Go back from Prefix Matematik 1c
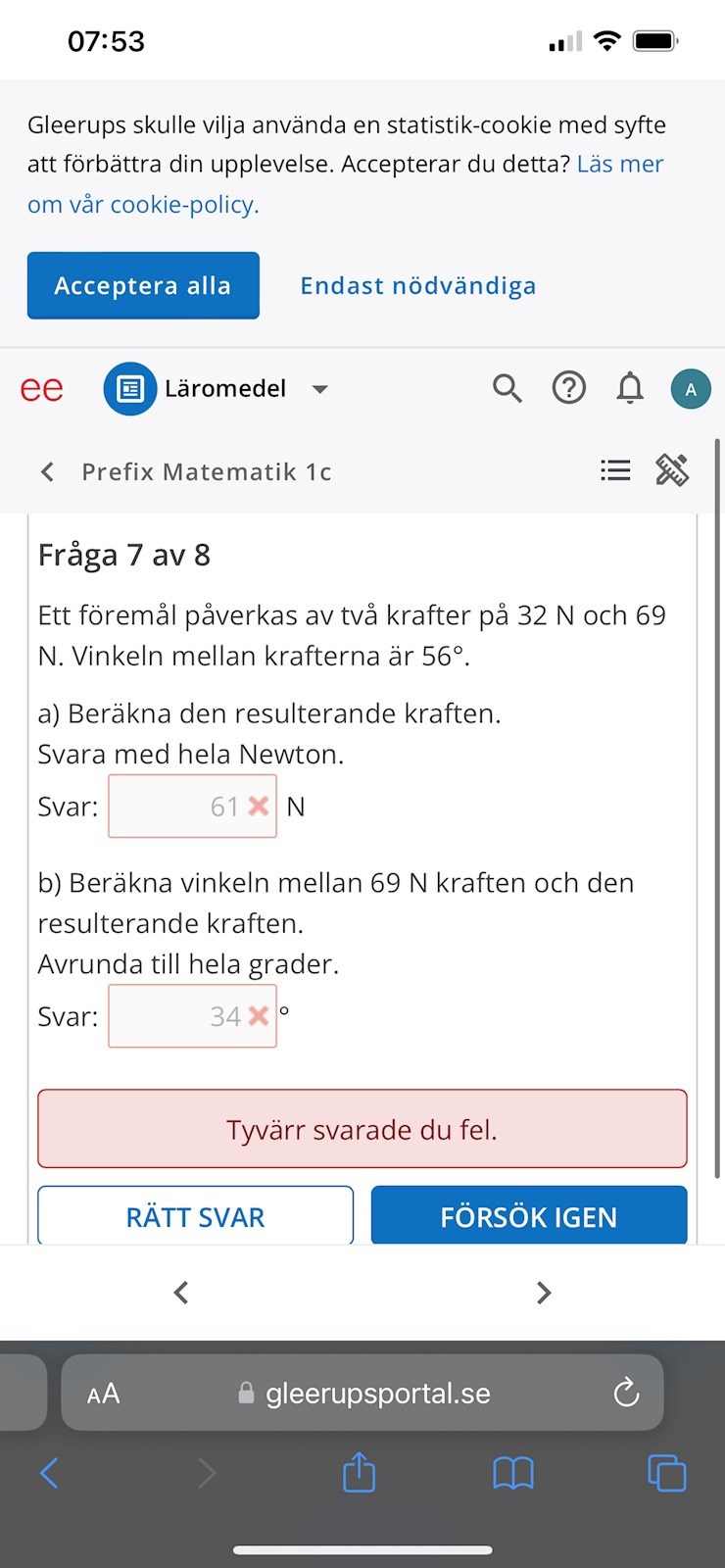This screenshot has height=1568, width=725. tap(47, 472)
